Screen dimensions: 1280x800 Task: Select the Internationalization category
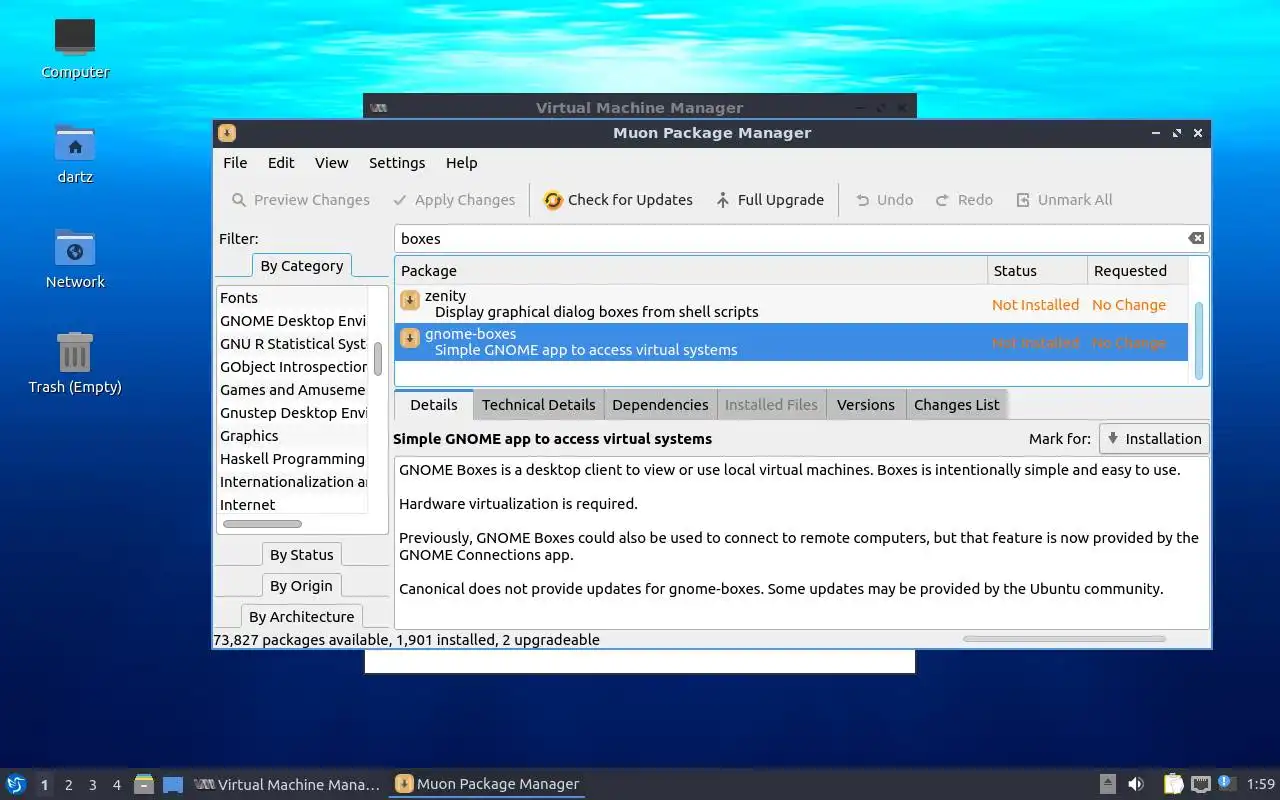click(292, 482)
